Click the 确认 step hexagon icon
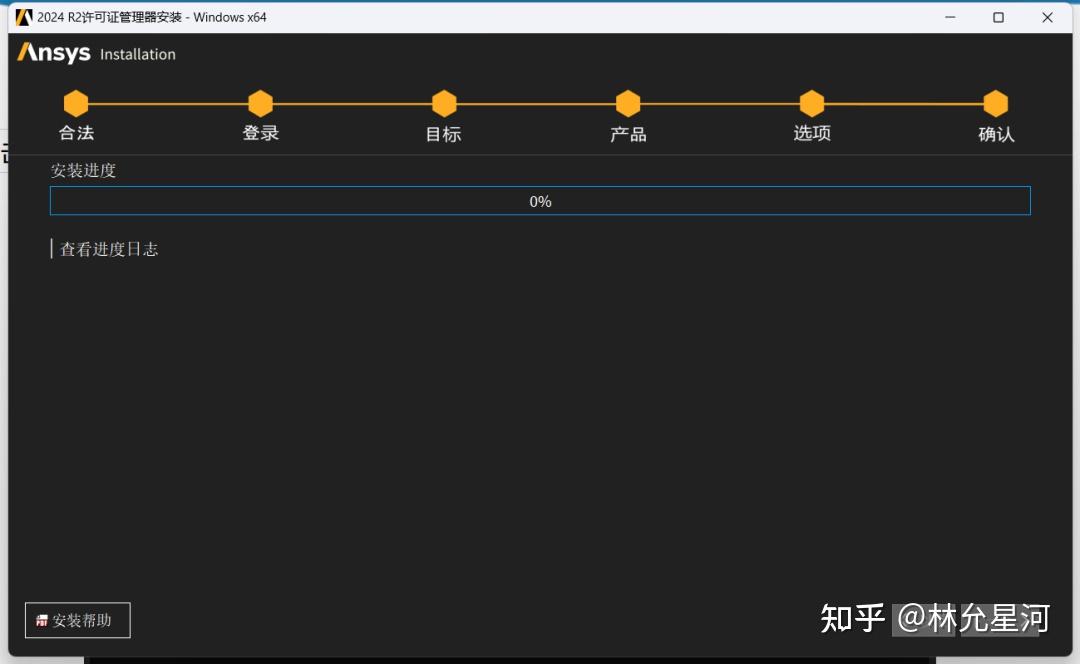The image size is (1080, 664). 995,103
